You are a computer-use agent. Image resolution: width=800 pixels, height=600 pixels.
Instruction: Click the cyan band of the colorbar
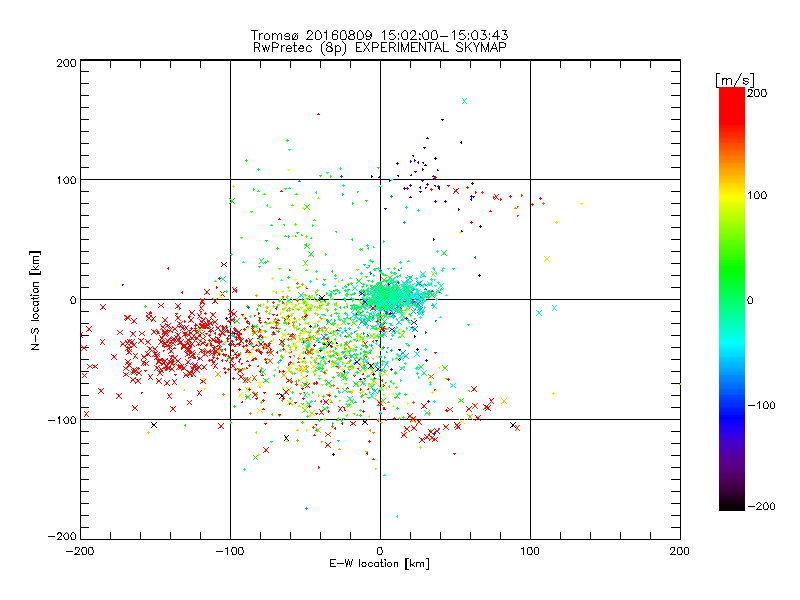coord(732,347)
